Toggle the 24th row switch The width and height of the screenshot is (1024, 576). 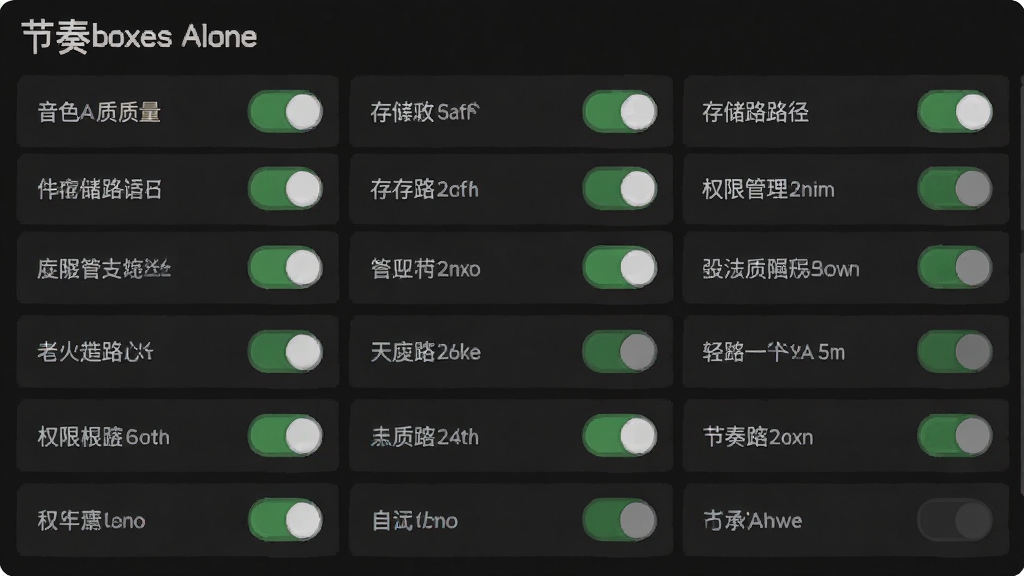pyautogui.click(x=620, y=436)
